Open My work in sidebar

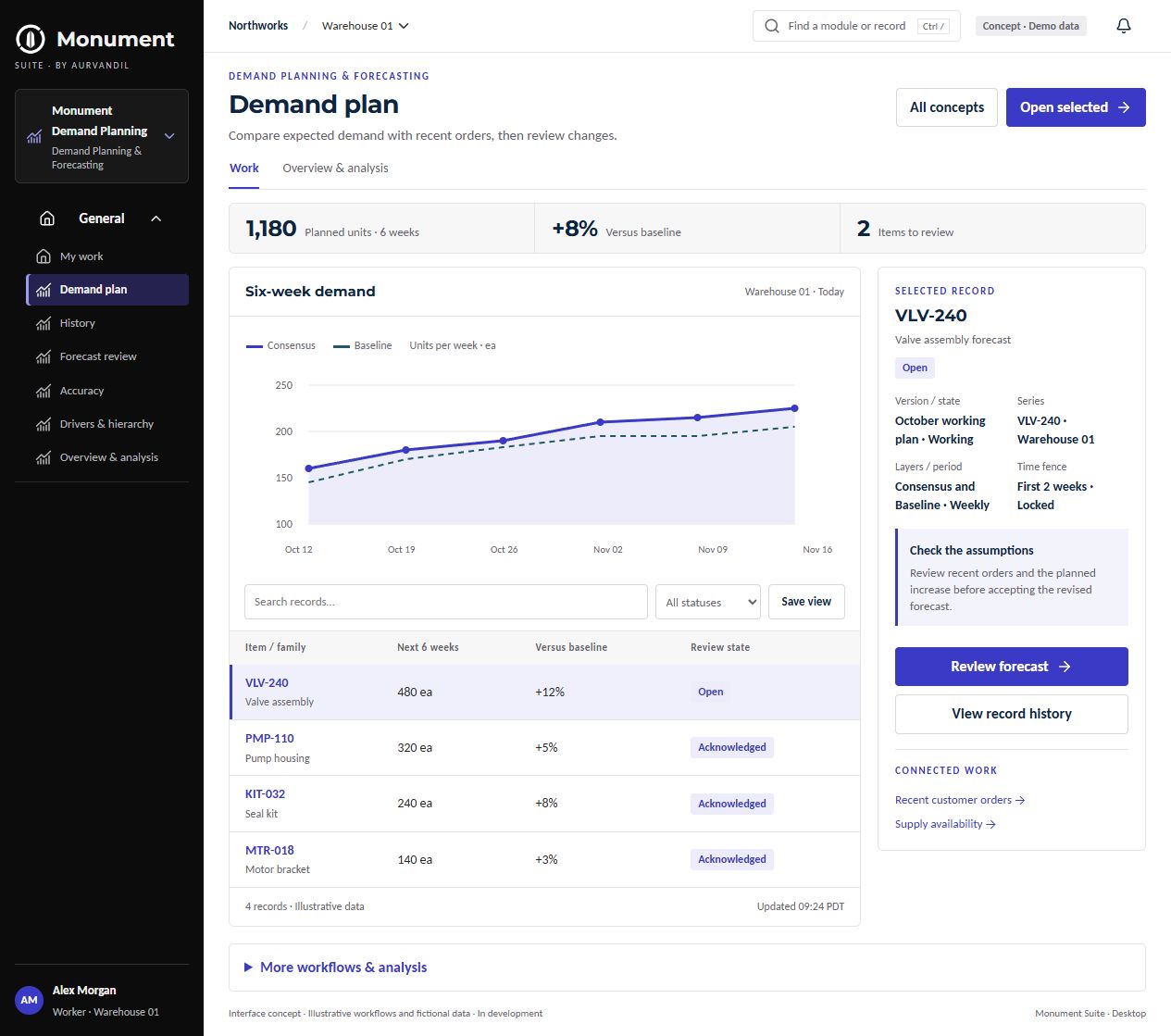click(107, 256)
